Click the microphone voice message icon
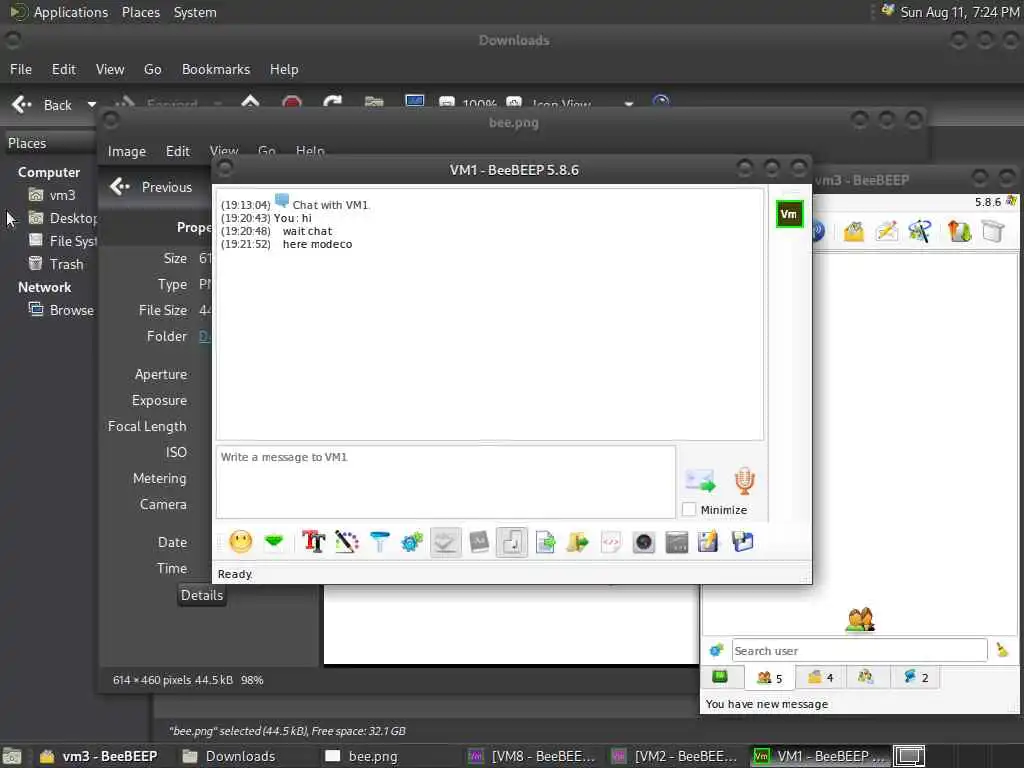The height and width of the screenshot is (768, 1024). point(744,481)
